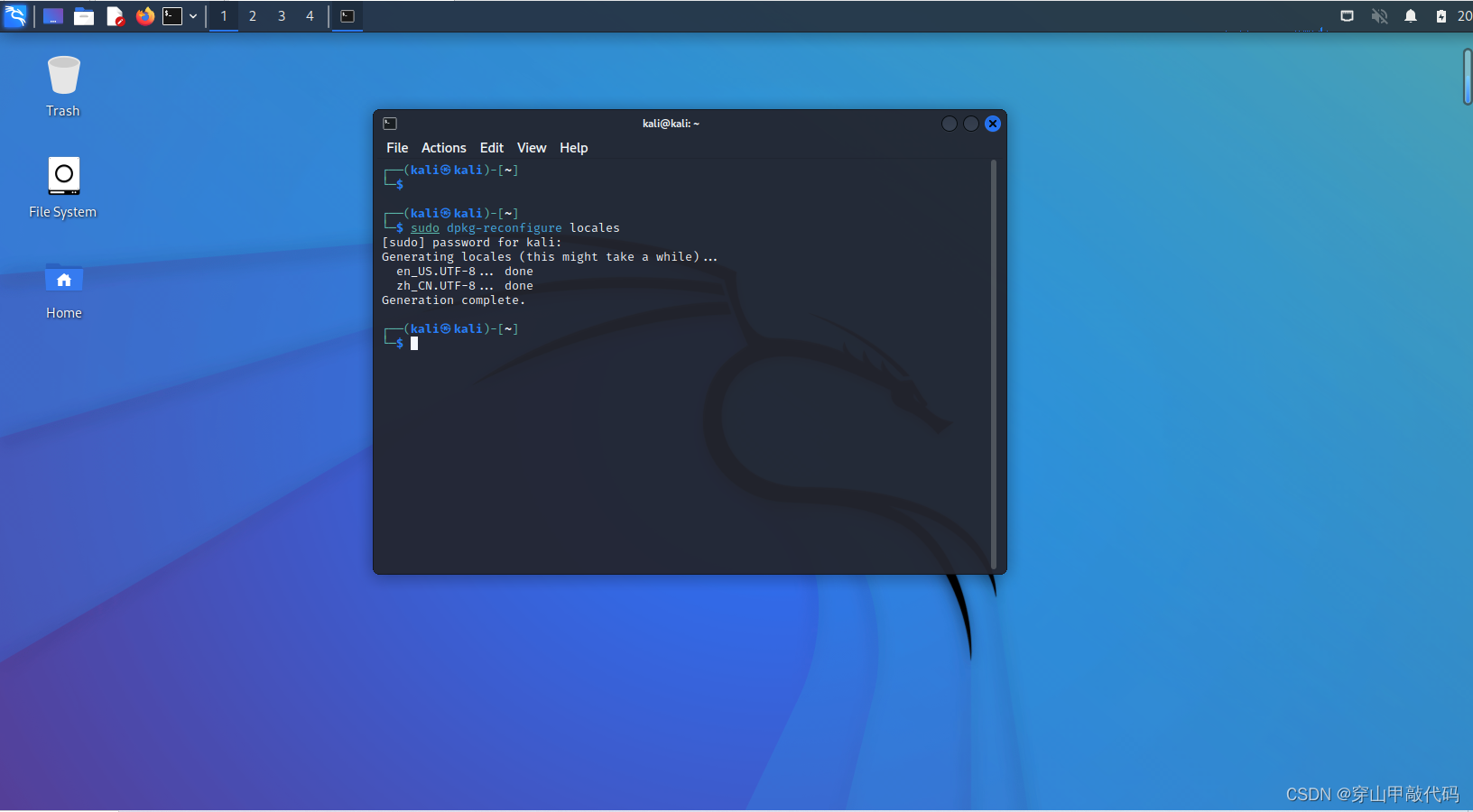Click the terminal vertical scrollbar

click(x=994, y=364)
